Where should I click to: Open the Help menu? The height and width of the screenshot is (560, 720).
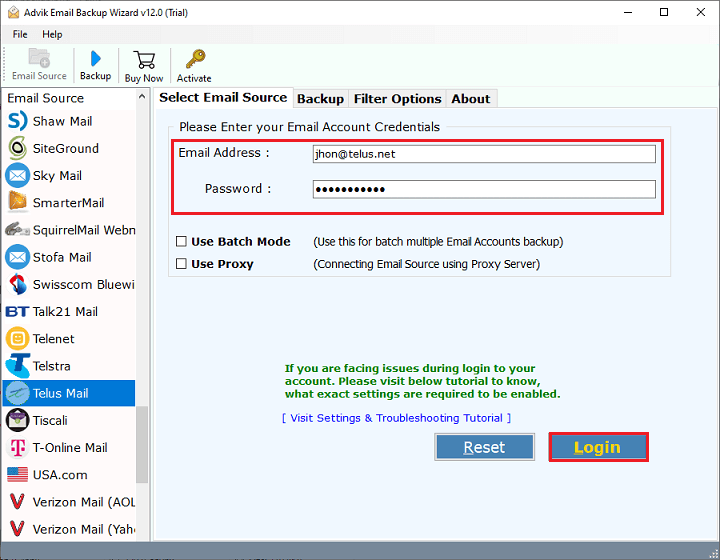(52, 34)
